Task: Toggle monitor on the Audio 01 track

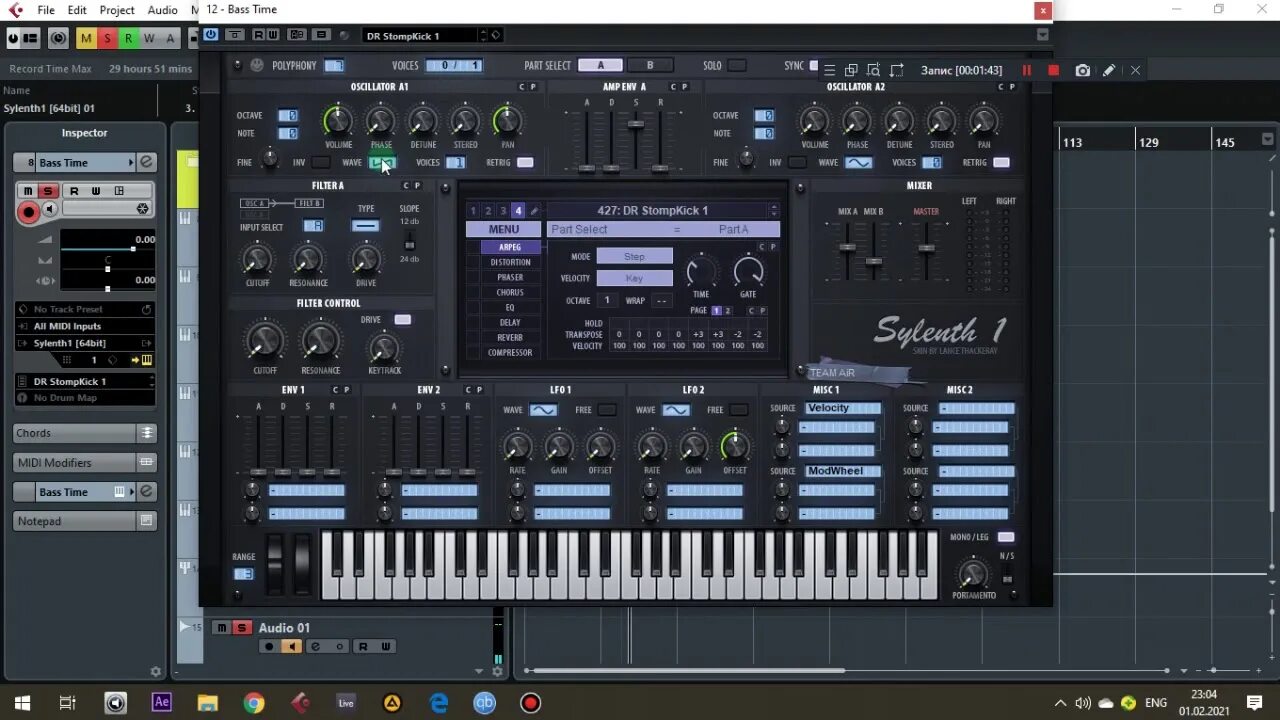Action: coord(291,647)
